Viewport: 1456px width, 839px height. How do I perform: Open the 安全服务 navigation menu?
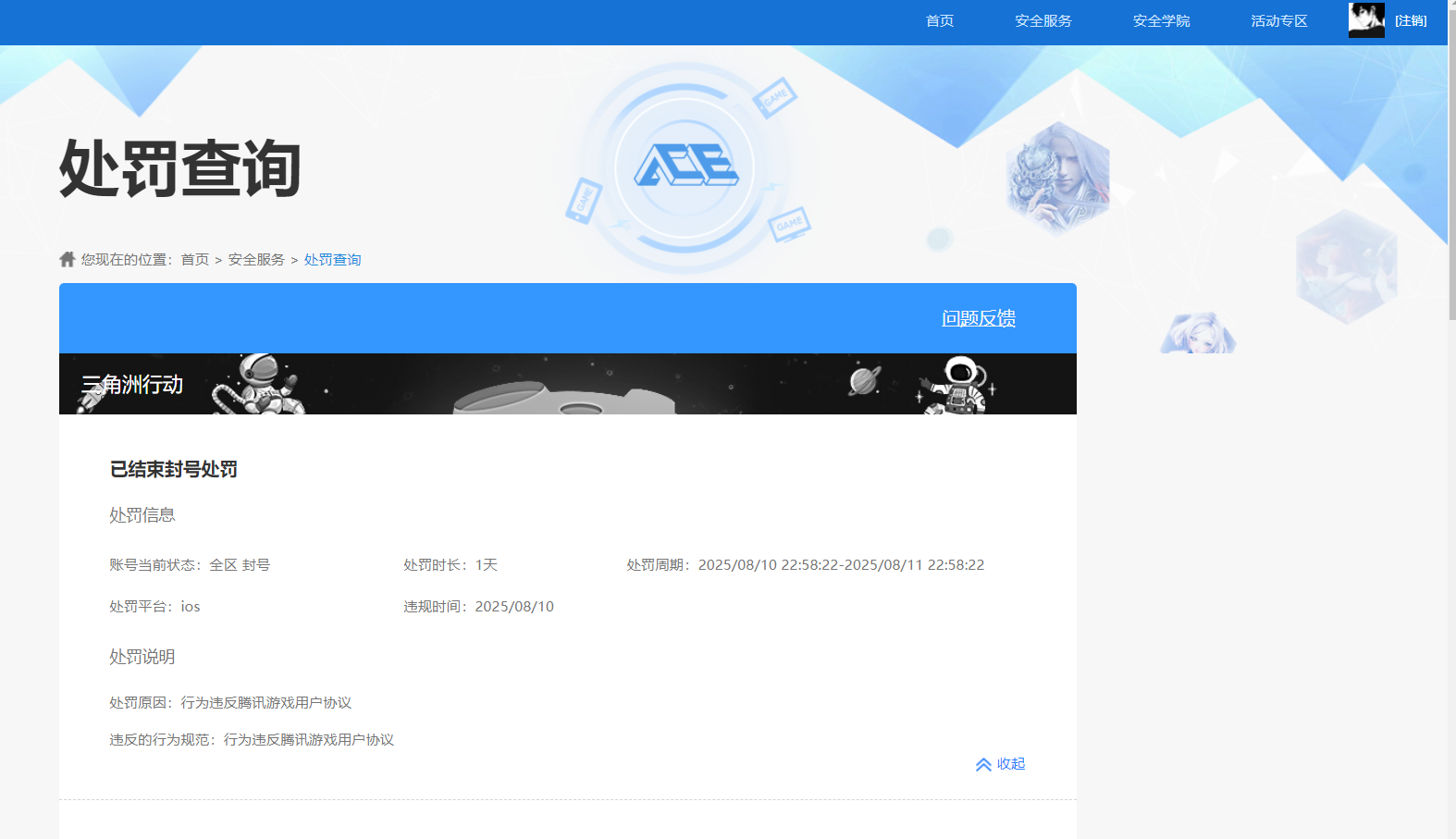[1043, 21]
